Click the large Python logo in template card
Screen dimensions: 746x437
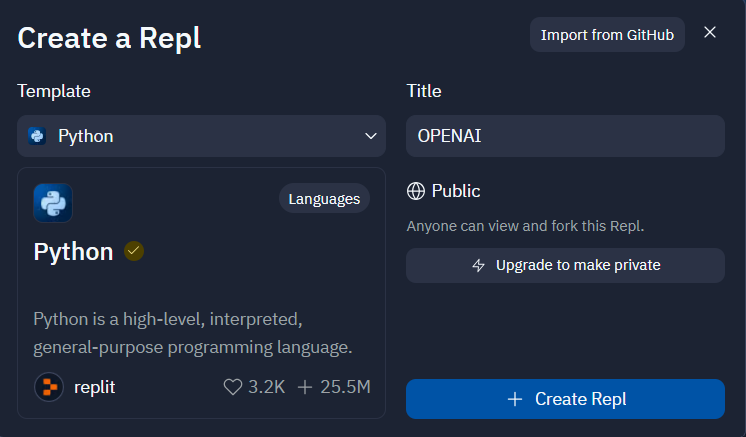(53, 203)
